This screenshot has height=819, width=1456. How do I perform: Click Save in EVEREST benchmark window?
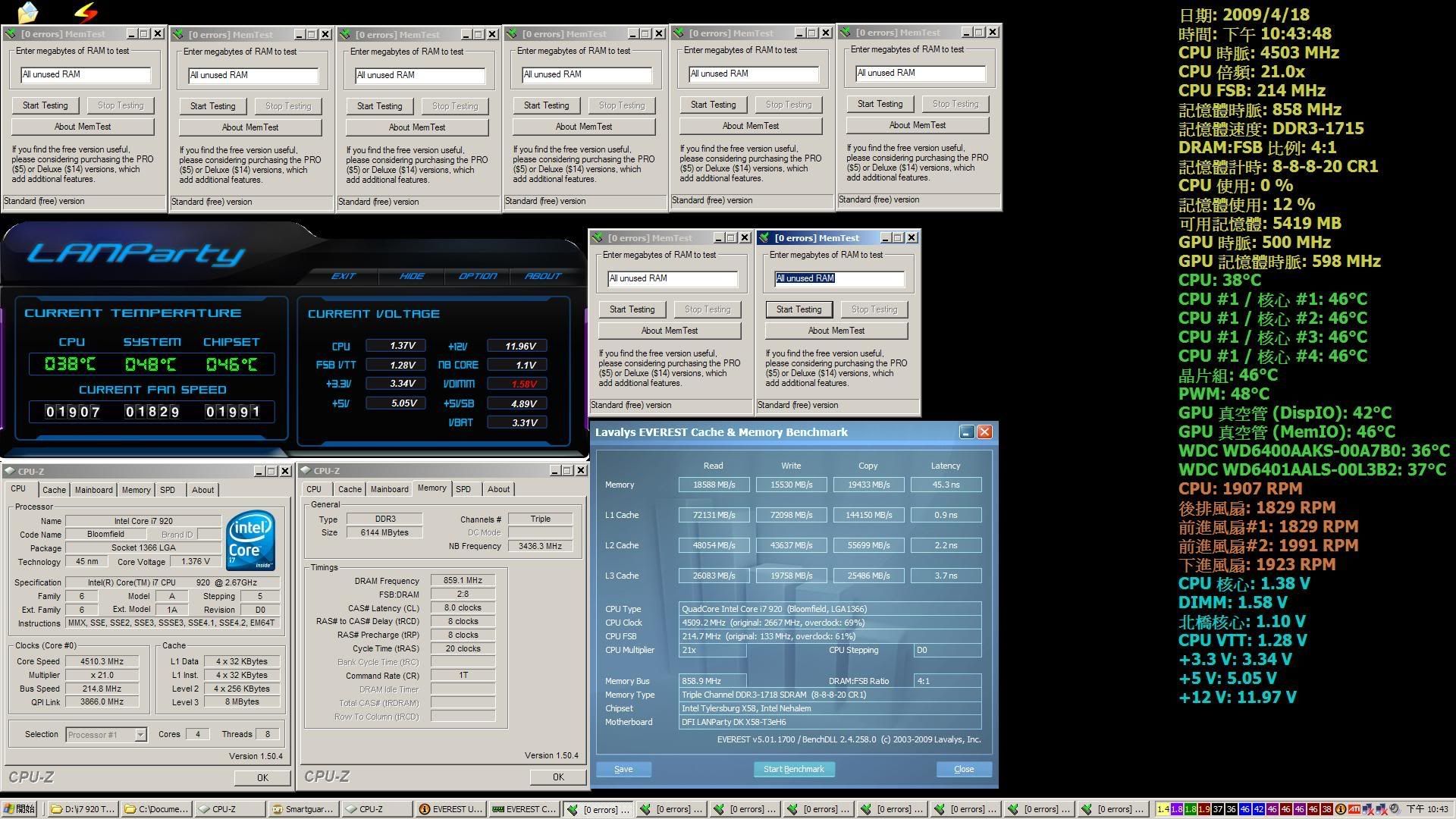[x=622, y=769]
